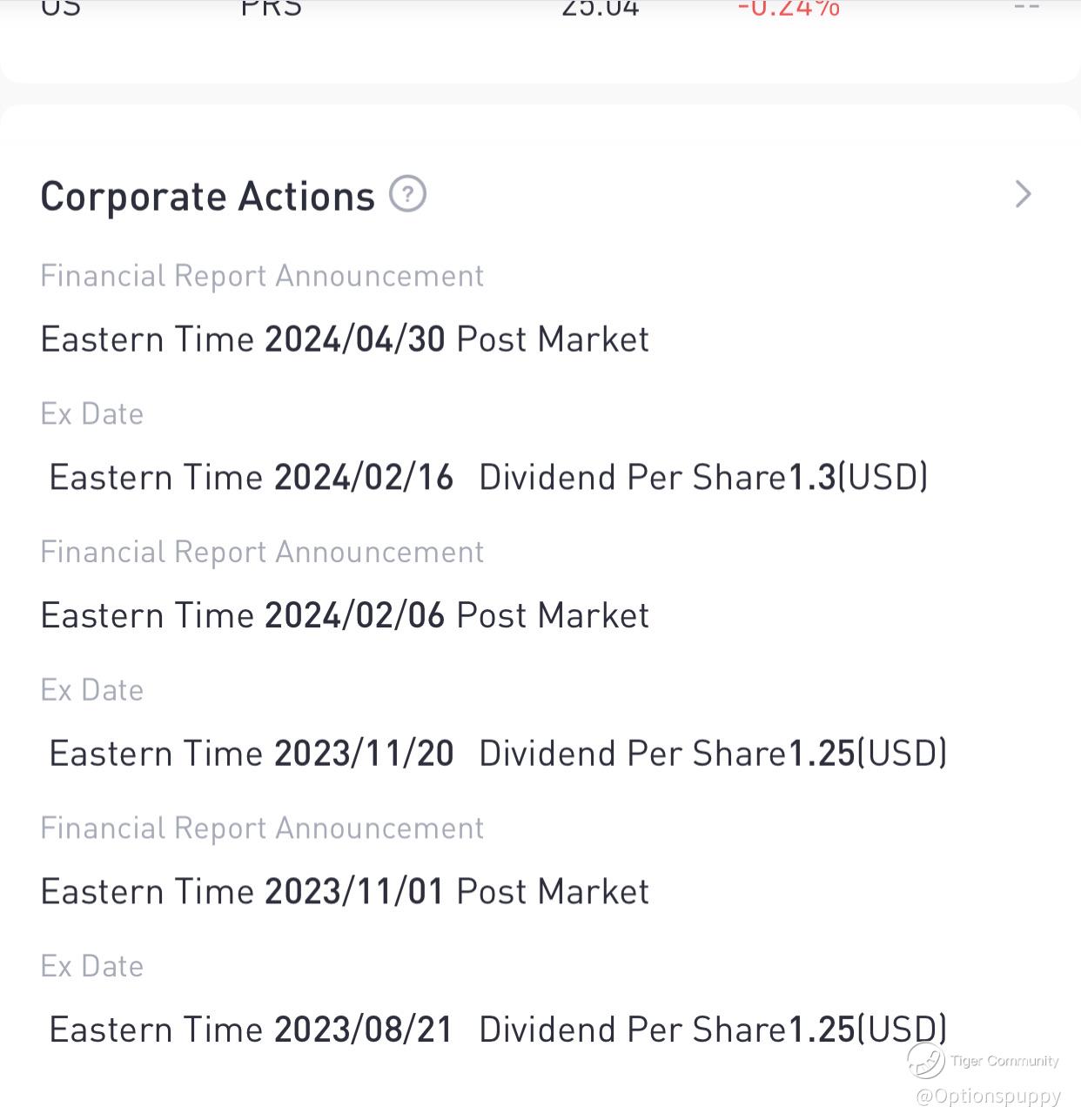Click the 2023/08/21 ex-date

(364, 1029)
